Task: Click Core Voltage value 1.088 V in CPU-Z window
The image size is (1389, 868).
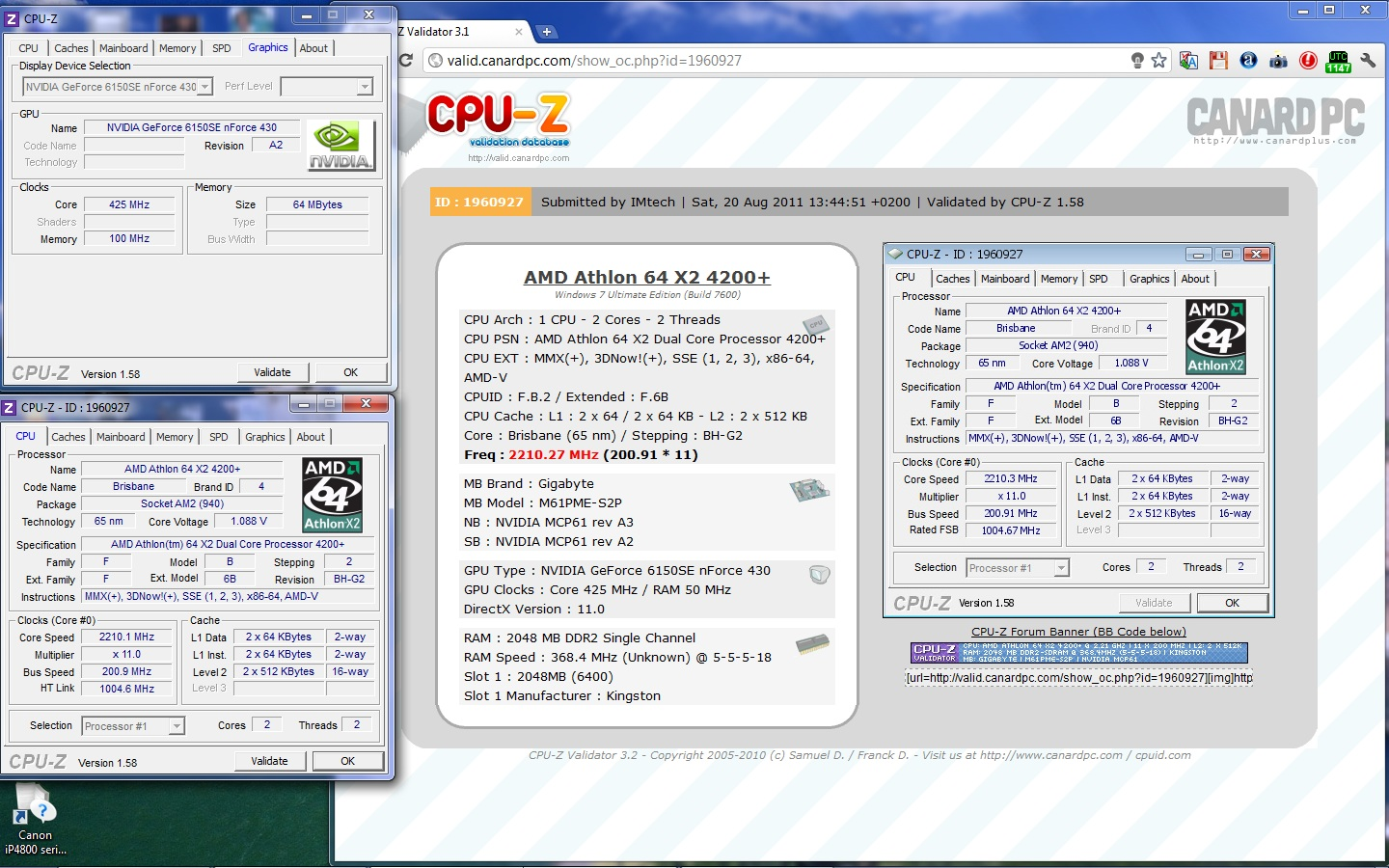Action: tap(250, 522)
